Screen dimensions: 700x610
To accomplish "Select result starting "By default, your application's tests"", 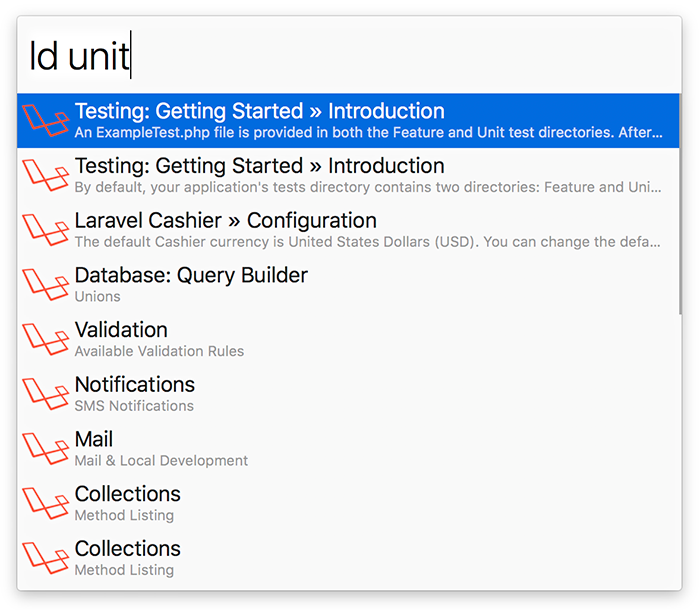I will [x=348, y=175].
